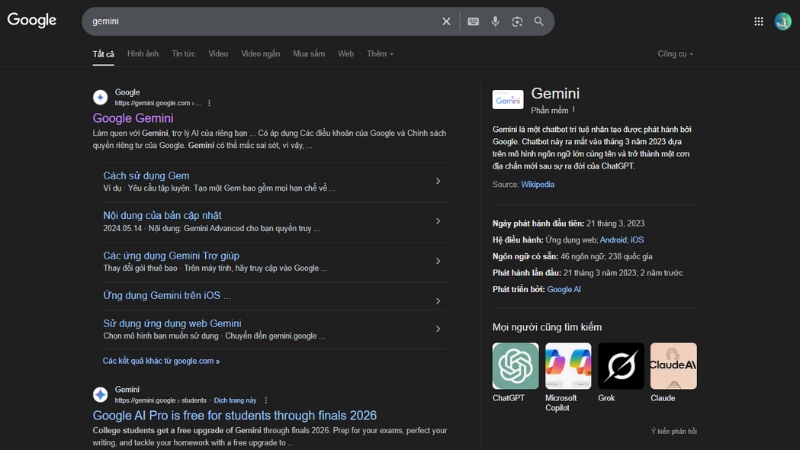Open the Công cụ tools dropdown
Viewport: 800px width, 450px height.
point(675,54)
